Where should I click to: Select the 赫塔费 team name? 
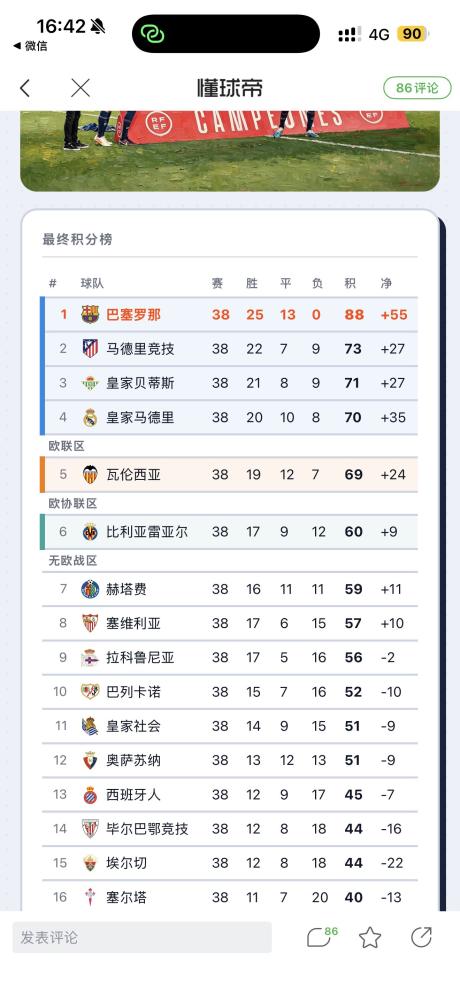click(x=127, y=589)
